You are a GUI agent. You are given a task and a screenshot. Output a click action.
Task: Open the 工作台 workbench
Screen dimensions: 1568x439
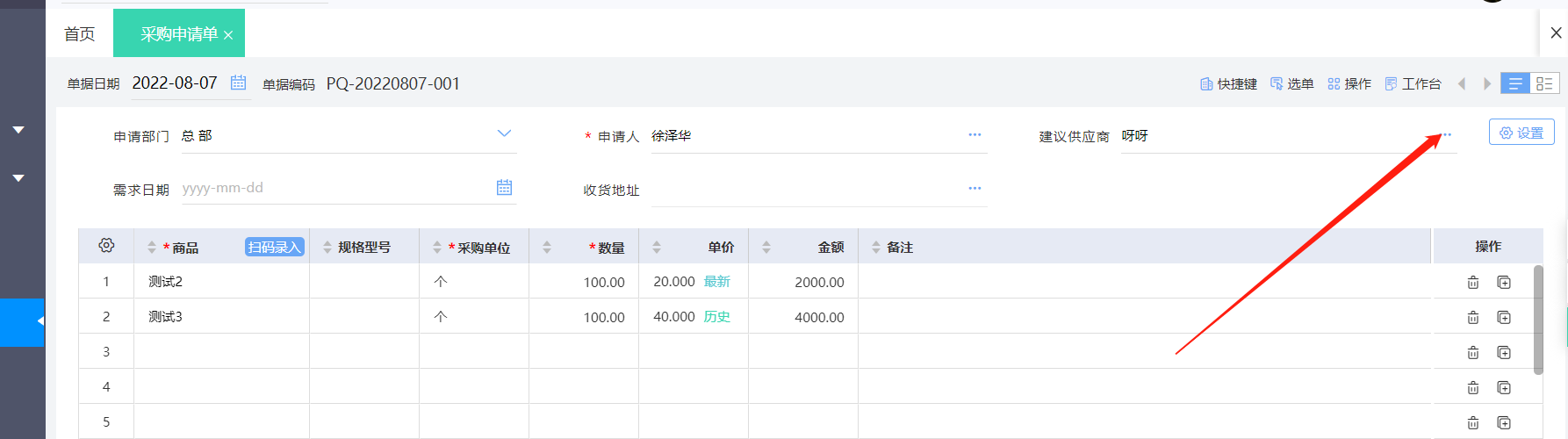coord(1413,84)
